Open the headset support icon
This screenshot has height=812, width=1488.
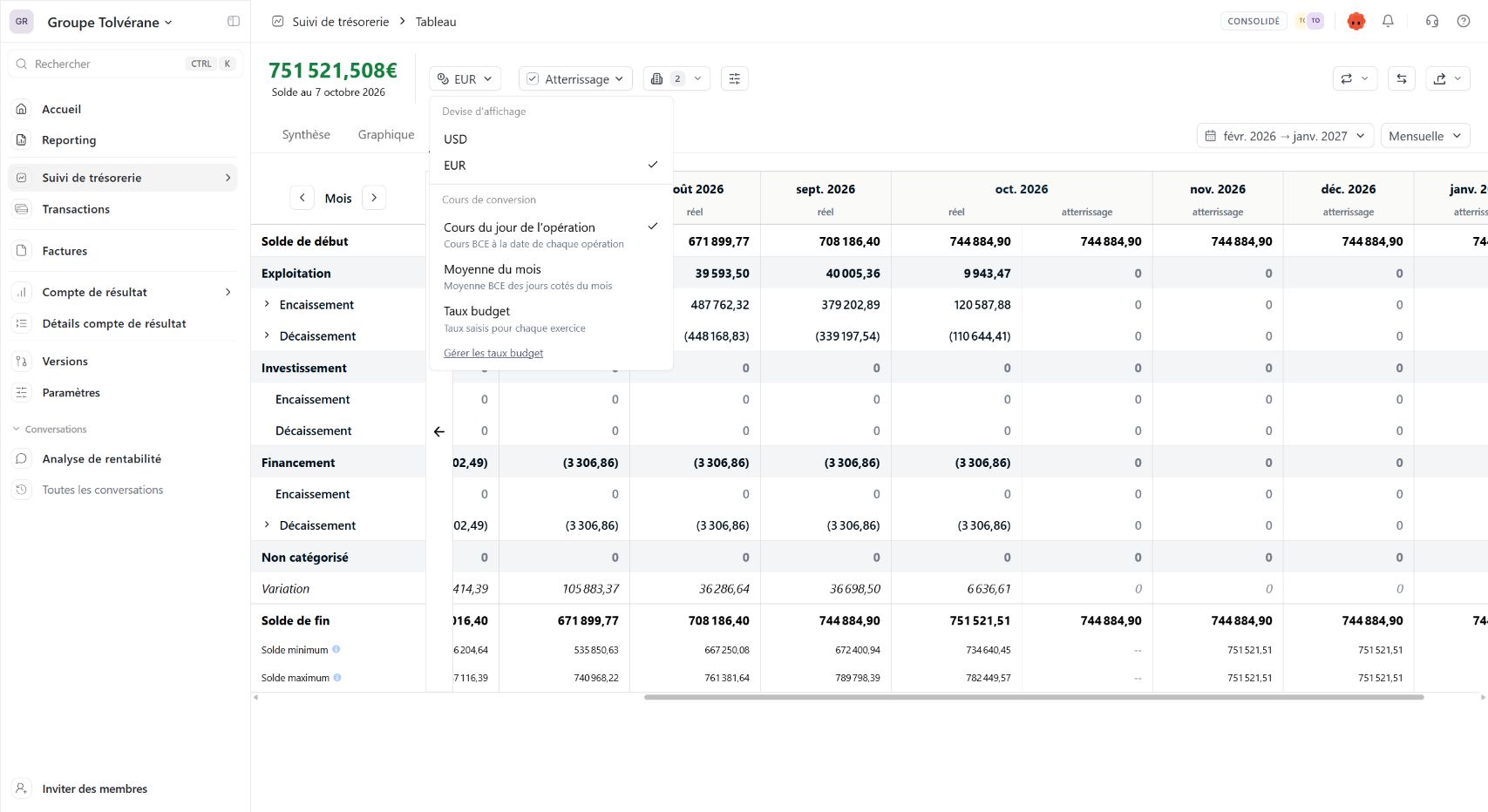(x=1431, y=21)
